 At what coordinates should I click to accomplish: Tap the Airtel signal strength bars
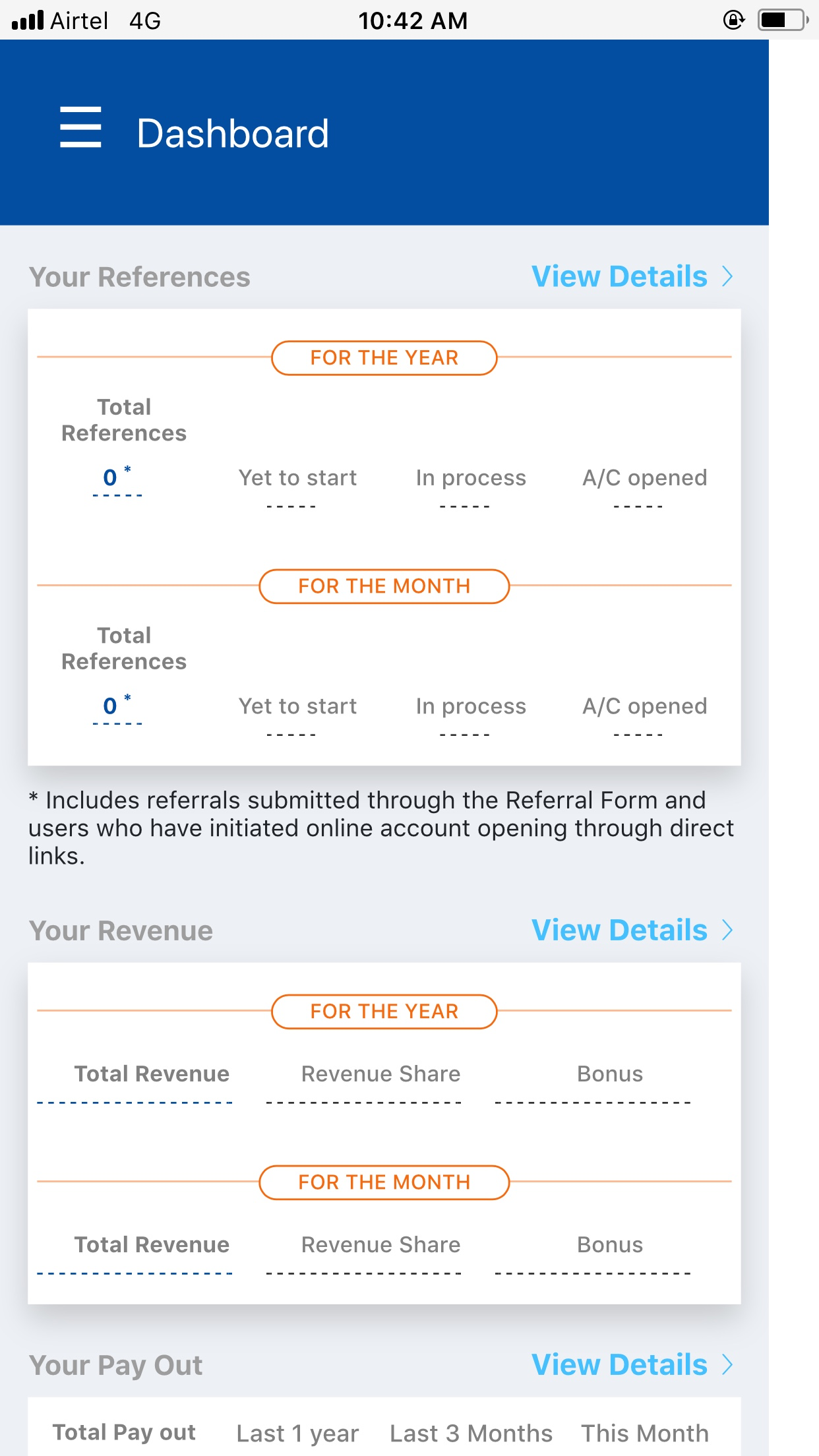[x=28, y=20]
